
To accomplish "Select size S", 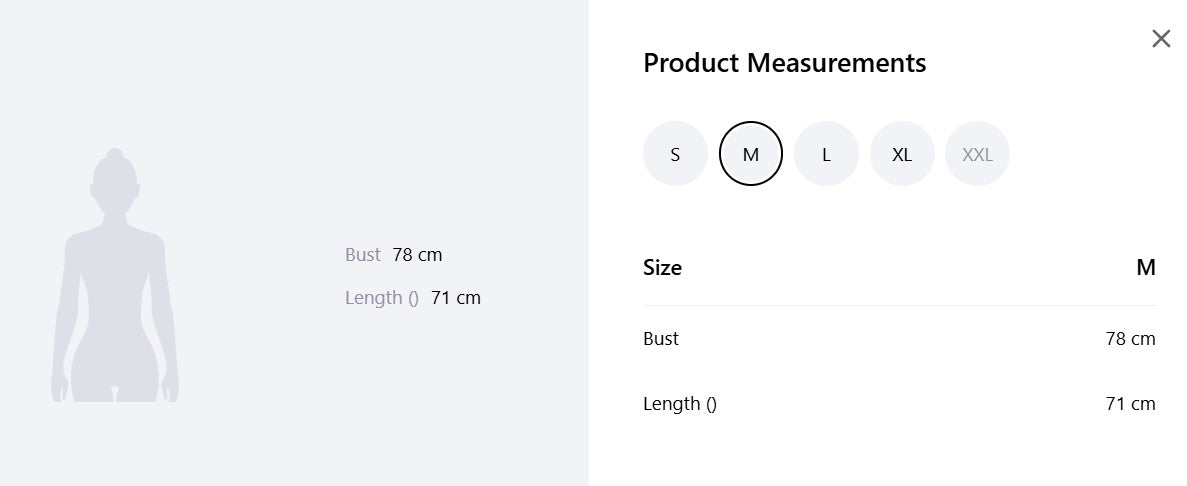I will [675, 154].
